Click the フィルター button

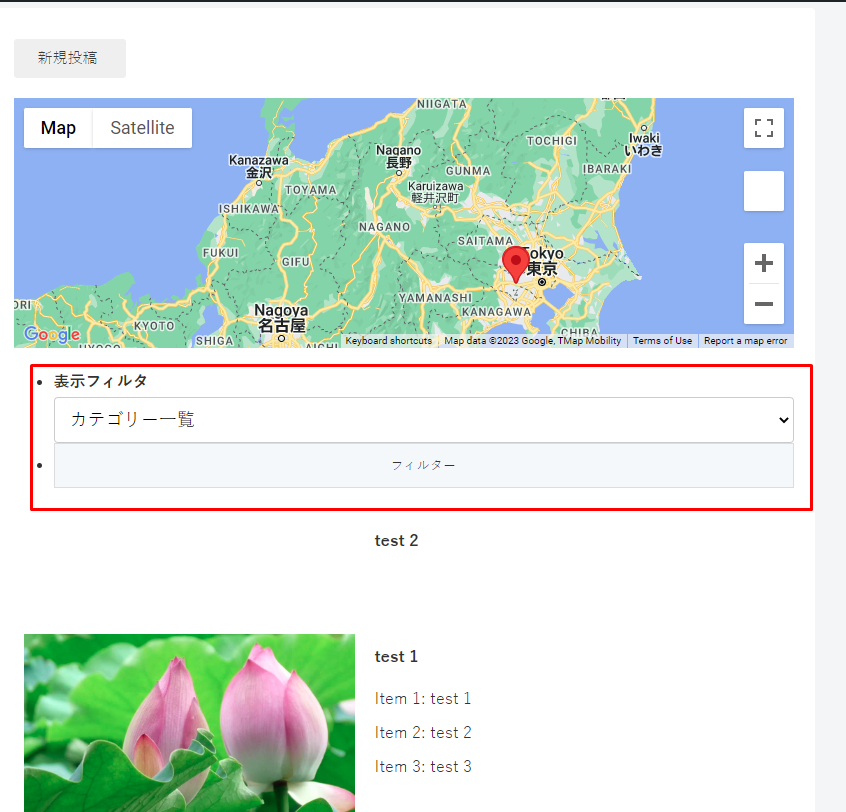pyautogui.click(x=424, y=466)
